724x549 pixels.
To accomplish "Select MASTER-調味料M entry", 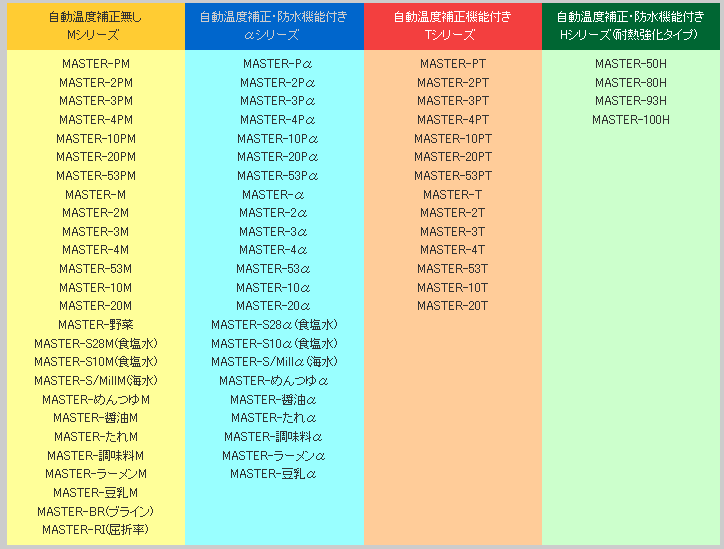I will click(96, 455).
